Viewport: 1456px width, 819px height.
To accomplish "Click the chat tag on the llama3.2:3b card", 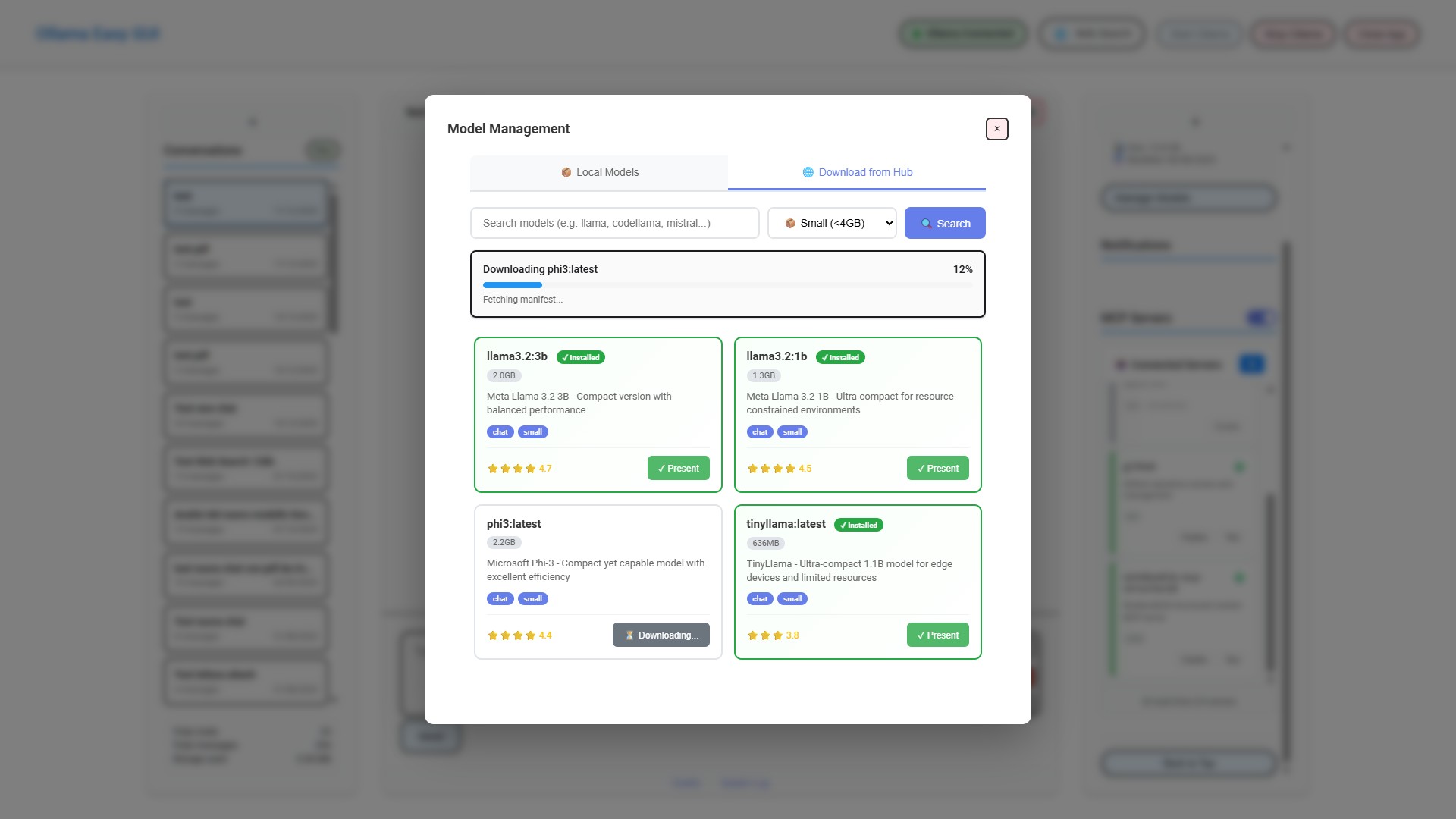I will coord(500,432).
